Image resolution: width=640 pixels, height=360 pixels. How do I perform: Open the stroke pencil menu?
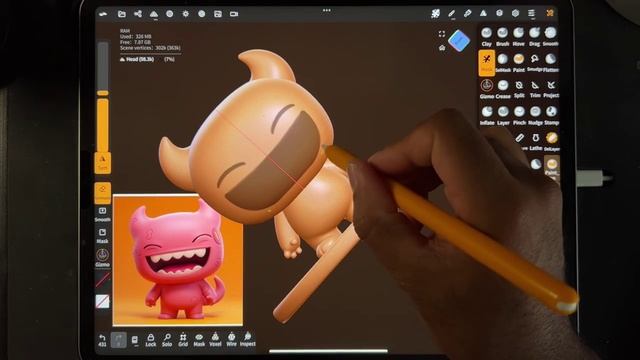[451, 13]
